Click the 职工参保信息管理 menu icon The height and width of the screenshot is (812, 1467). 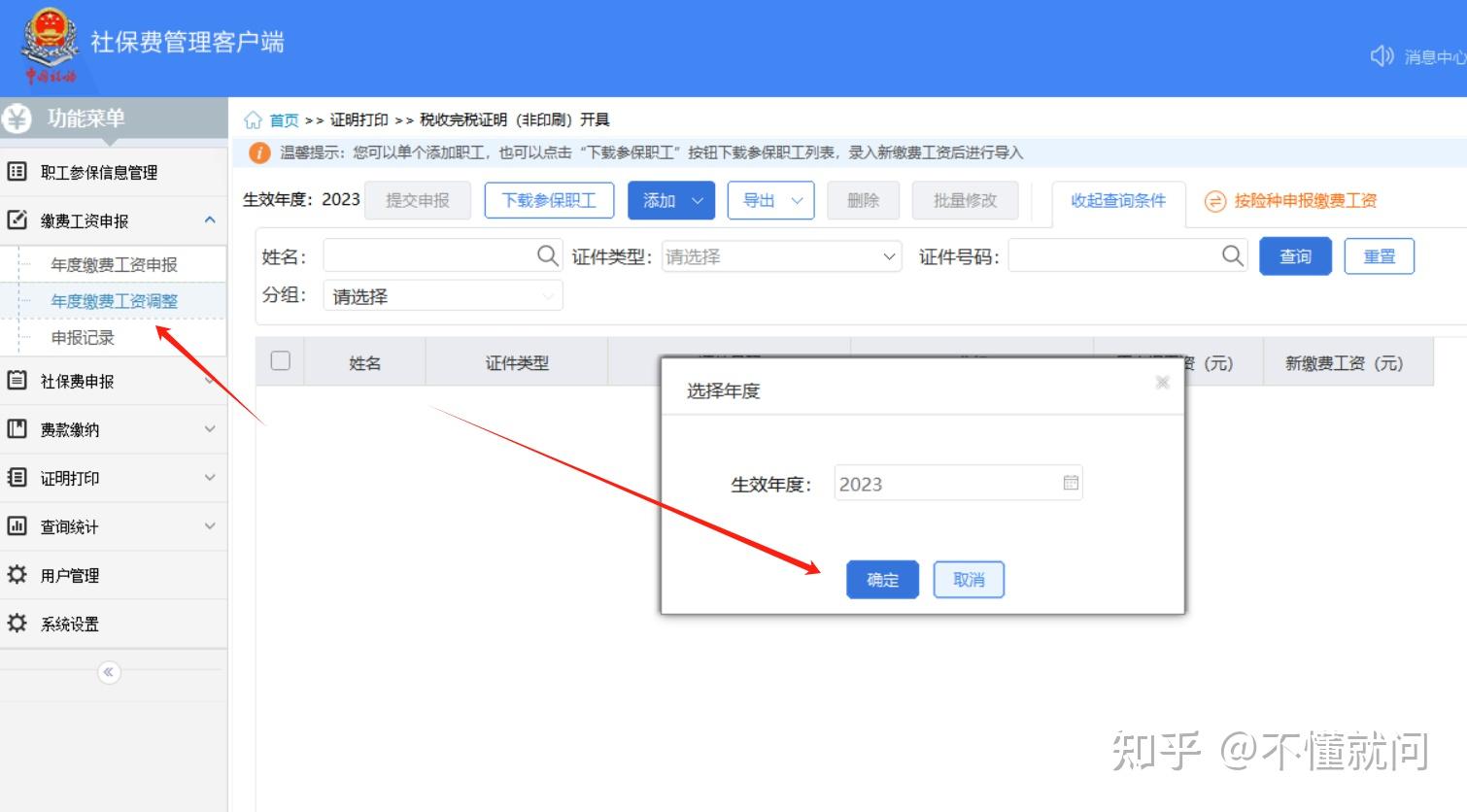[17, 172]
